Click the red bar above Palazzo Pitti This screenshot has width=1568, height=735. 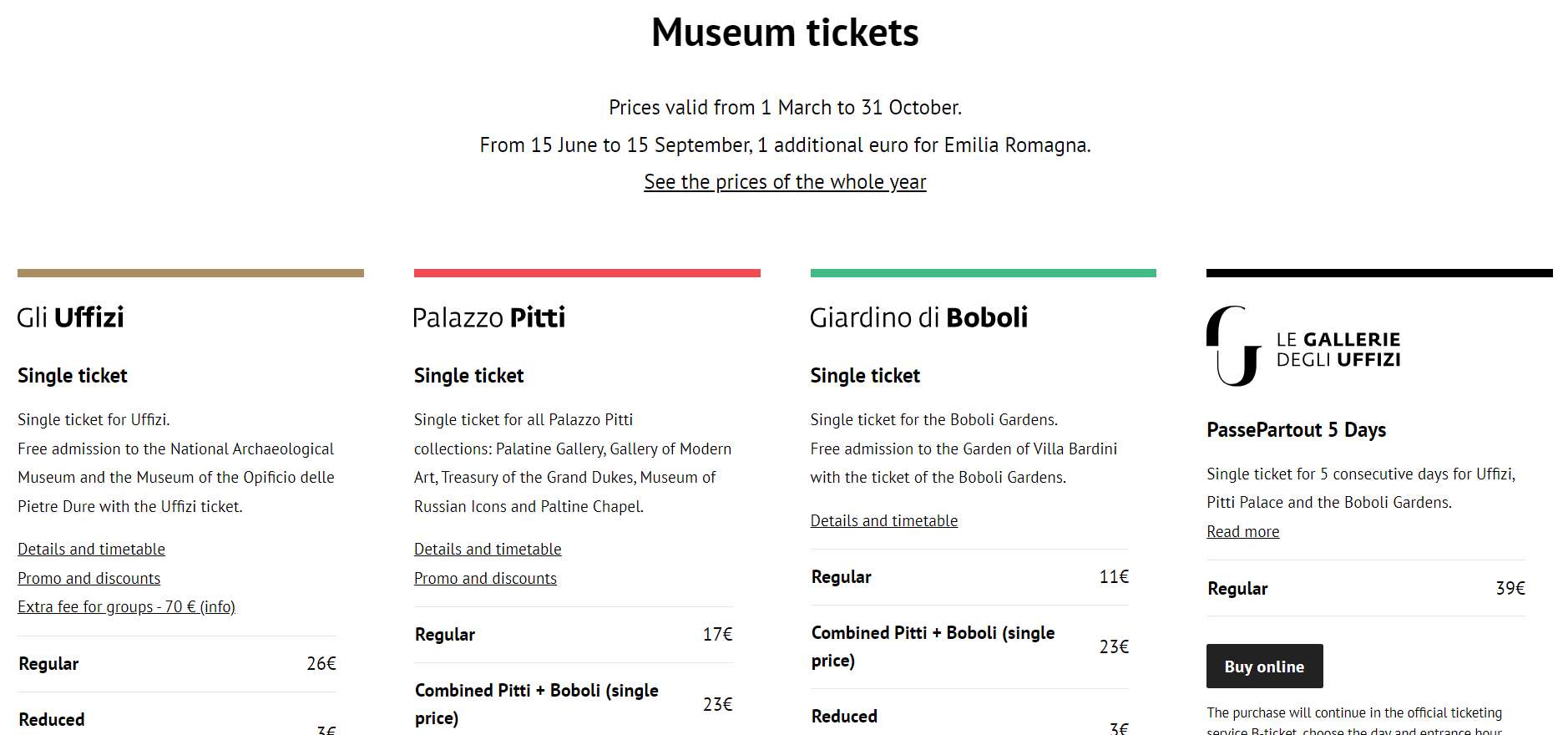click(x=587, y=273)
